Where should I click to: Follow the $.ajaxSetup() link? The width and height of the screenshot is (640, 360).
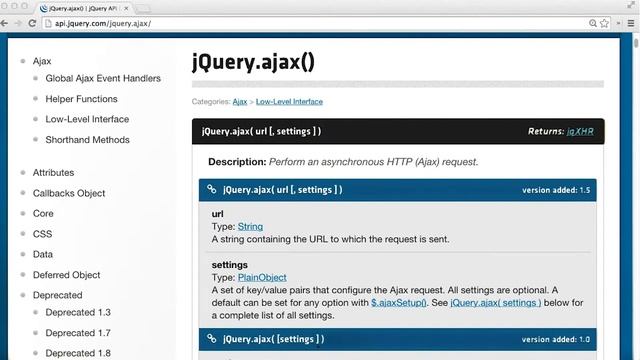398,303
